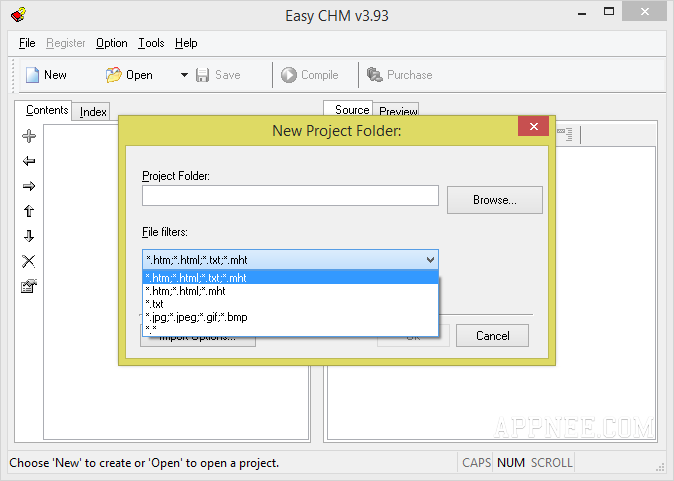
Task: Open the Register menu
Action: (x=66, y=43)
